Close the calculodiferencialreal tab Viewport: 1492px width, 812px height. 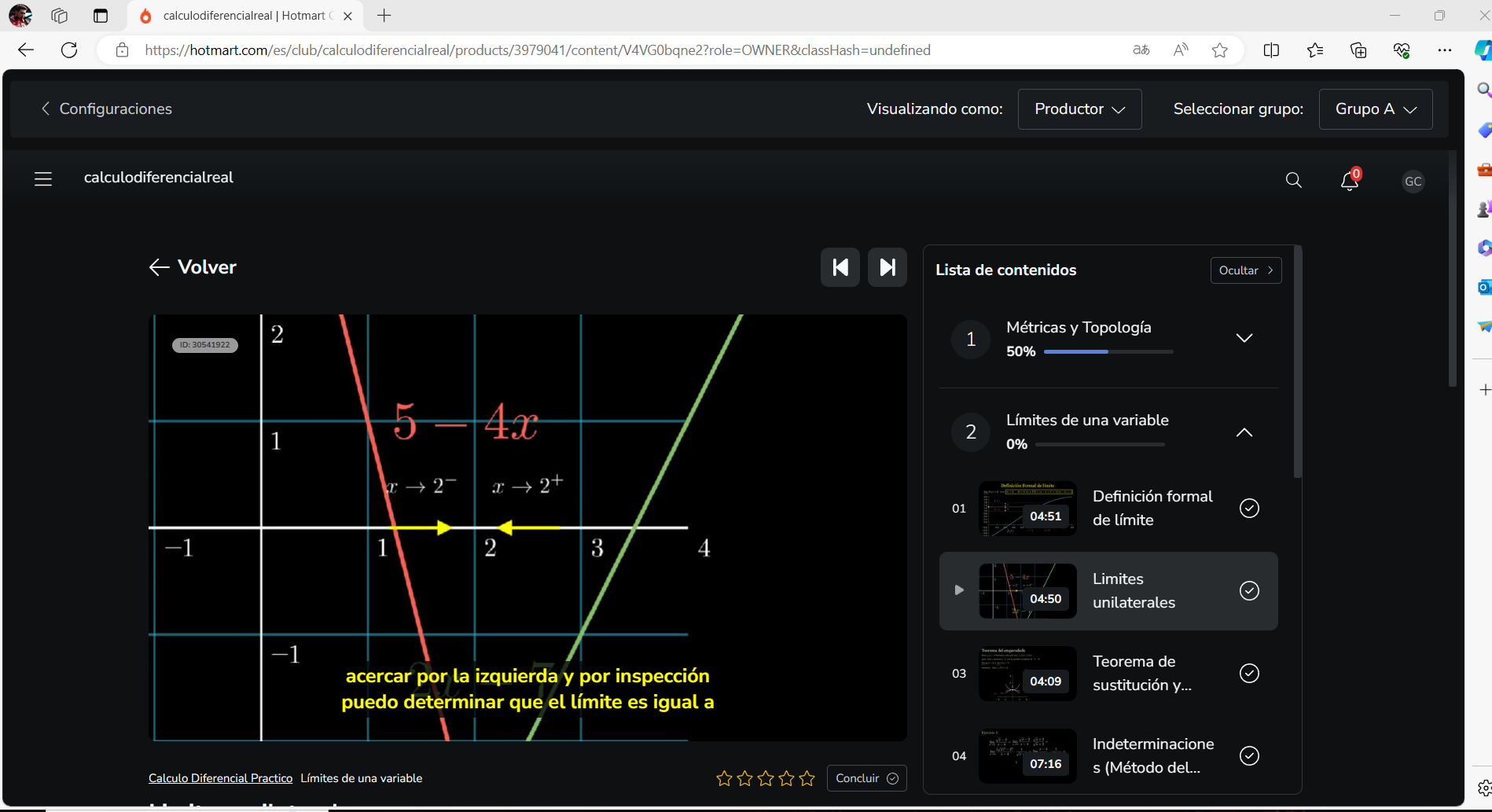347,16
